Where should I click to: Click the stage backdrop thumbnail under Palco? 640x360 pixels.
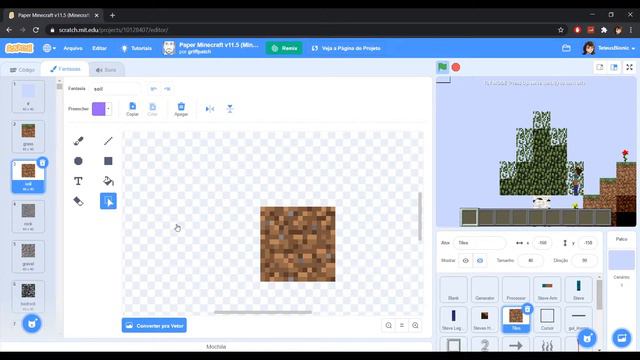622,260
